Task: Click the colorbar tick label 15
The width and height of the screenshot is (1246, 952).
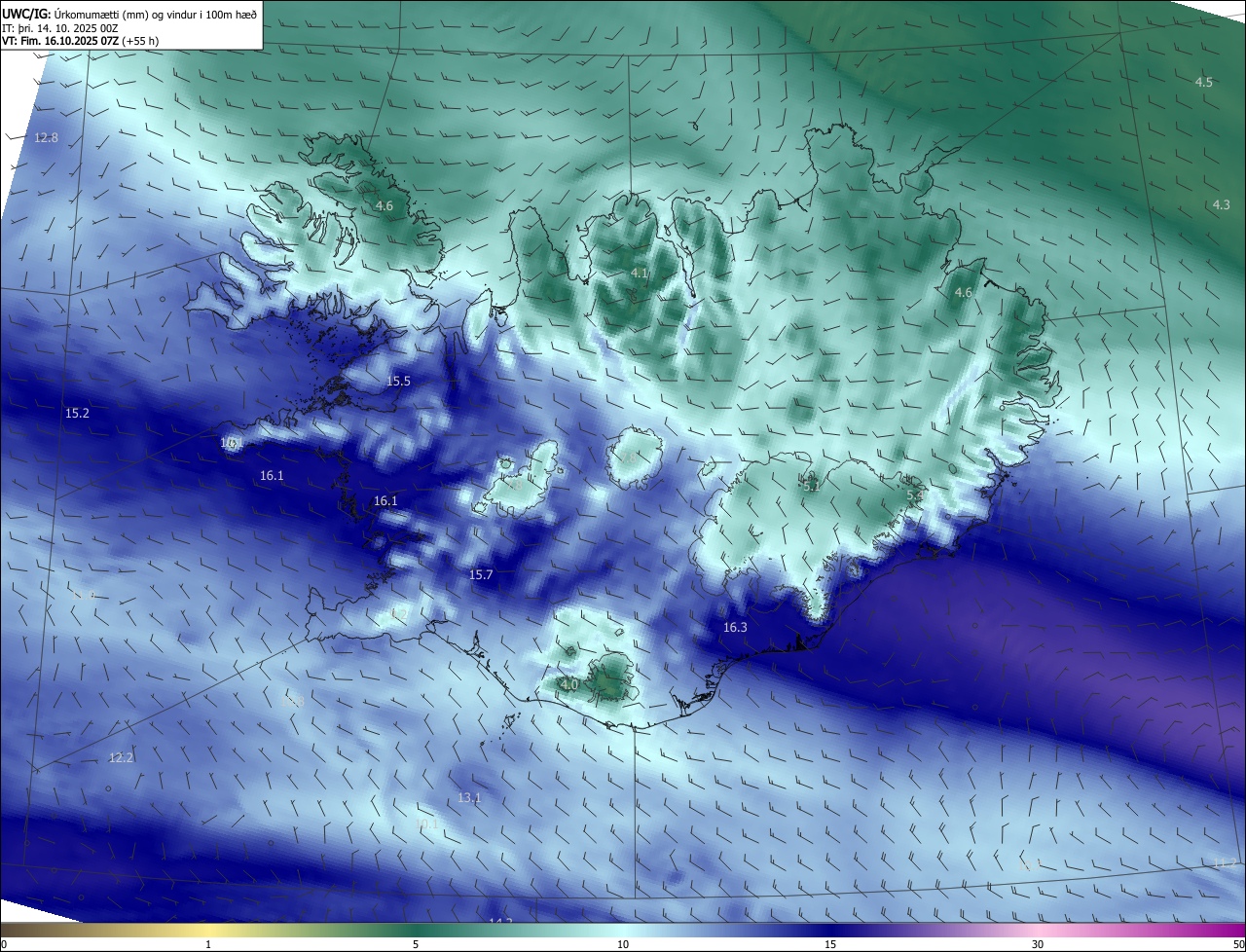Action: click(830, 945)
